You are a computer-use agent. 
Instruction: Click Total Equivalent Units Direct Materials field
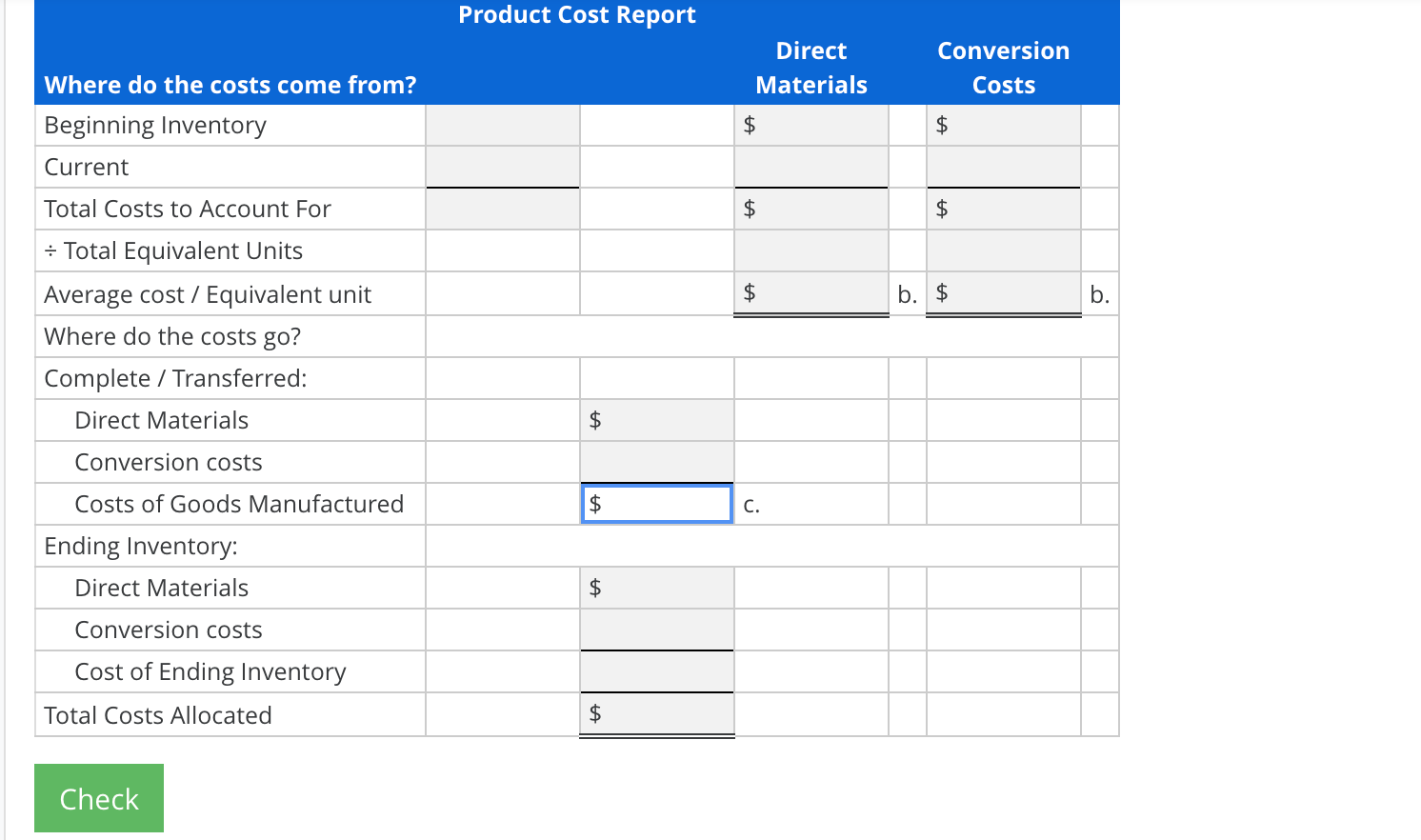coord(811,250)
